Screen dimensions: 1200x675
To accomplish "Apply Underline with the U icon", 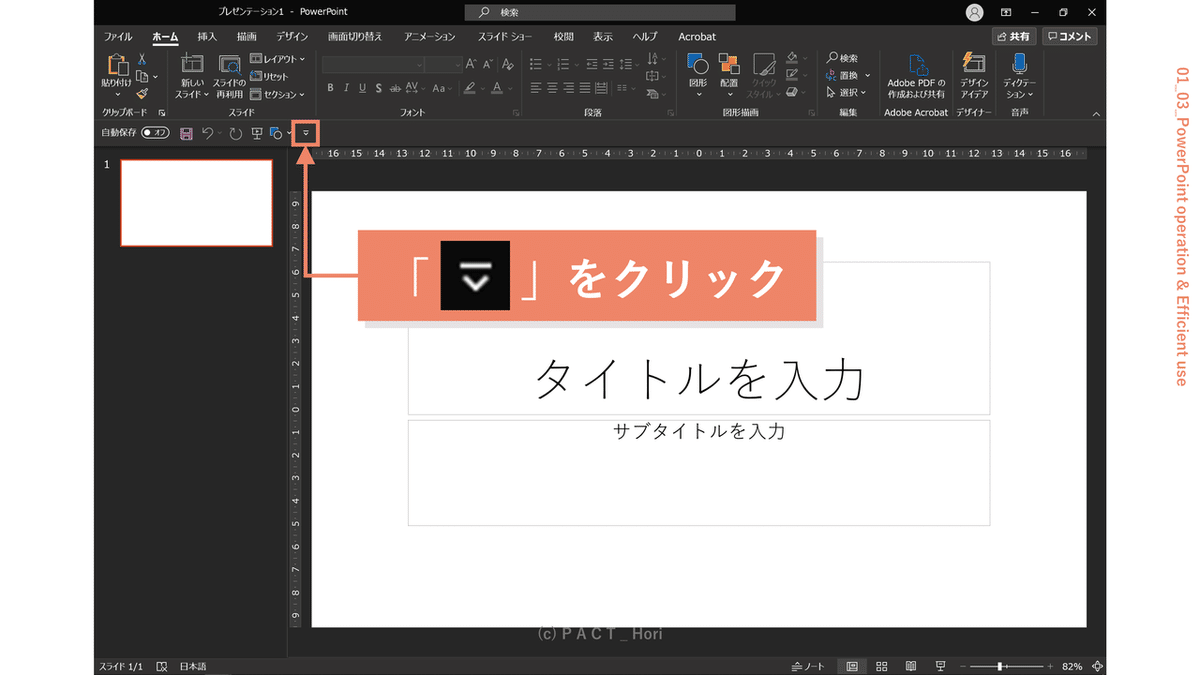I will pos(363,88).
